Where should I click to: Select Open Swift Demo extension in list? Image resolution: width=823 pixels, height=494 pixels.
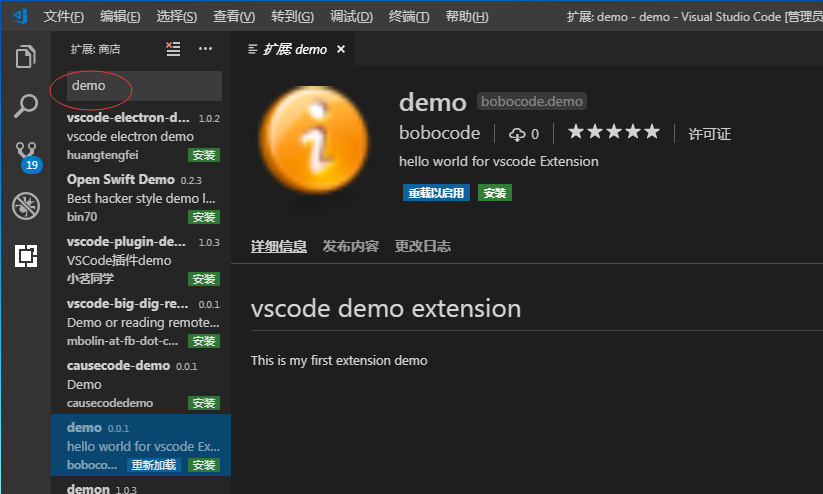[x=141, y=197]
